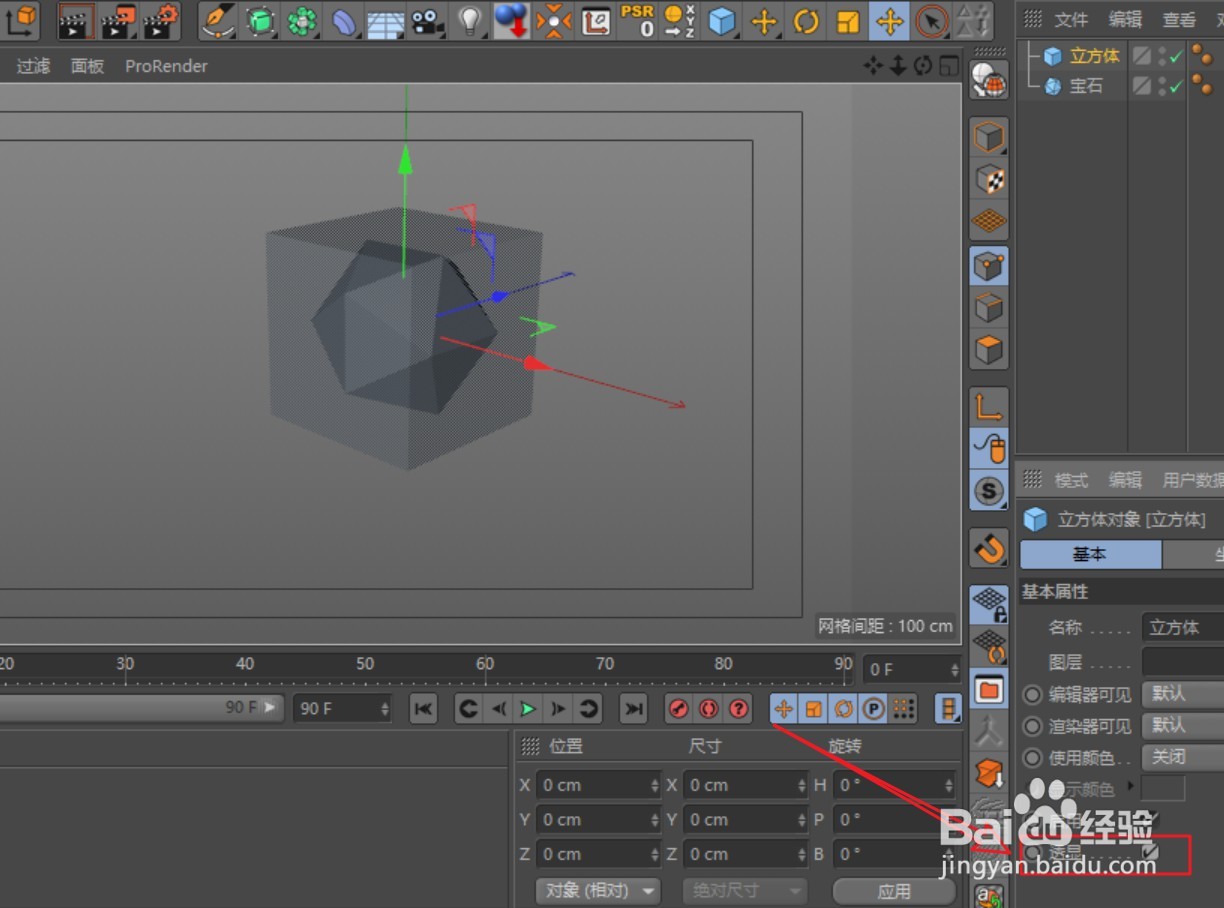Activate the Rotate tool in top toolbar
The height and width of the screenshot is (908, 1224).
805,20
